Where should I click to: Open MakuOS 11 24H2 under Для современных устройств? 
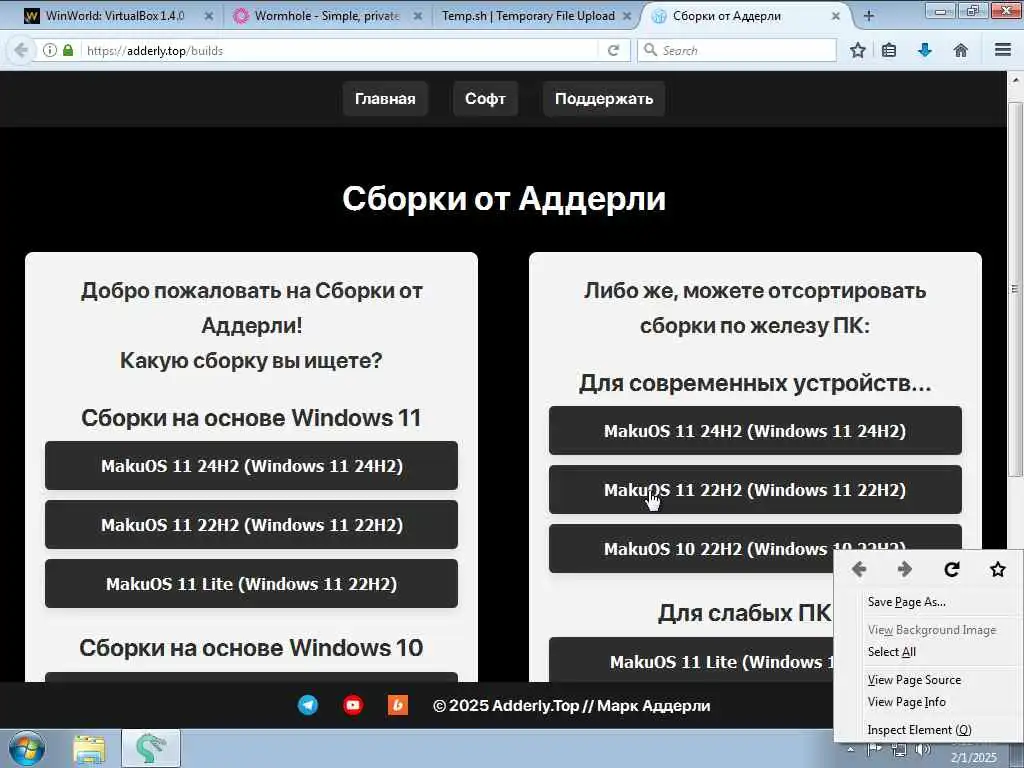click(755, 430)
